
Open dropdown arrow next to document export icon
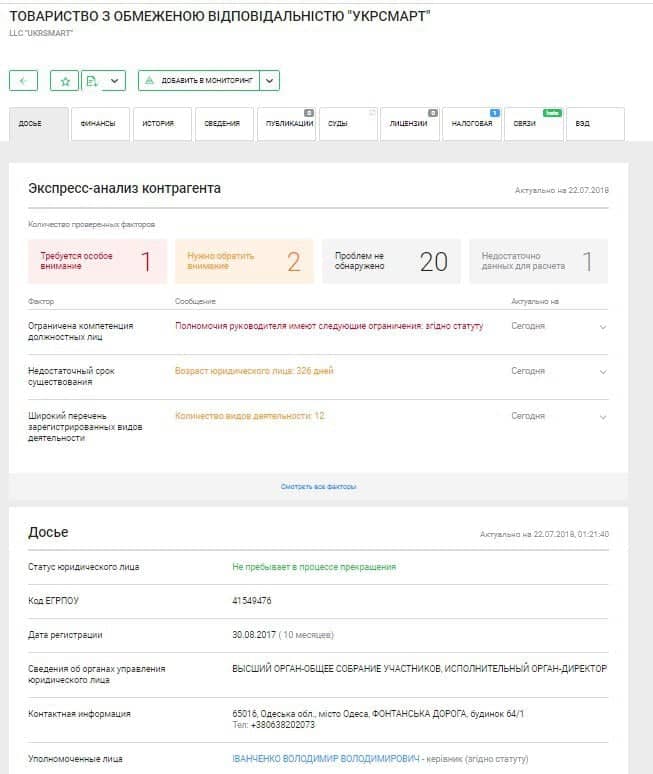pos(115,81)
